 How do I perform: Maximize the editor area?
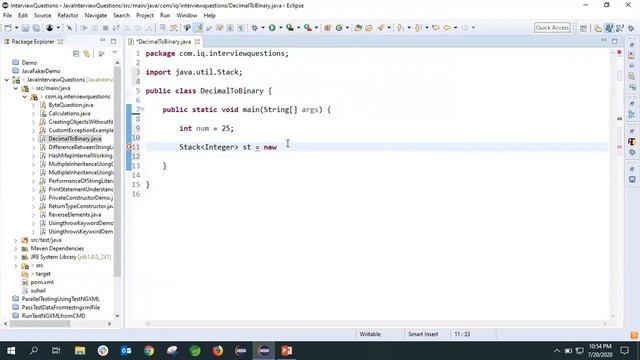(x=615, y=41)
